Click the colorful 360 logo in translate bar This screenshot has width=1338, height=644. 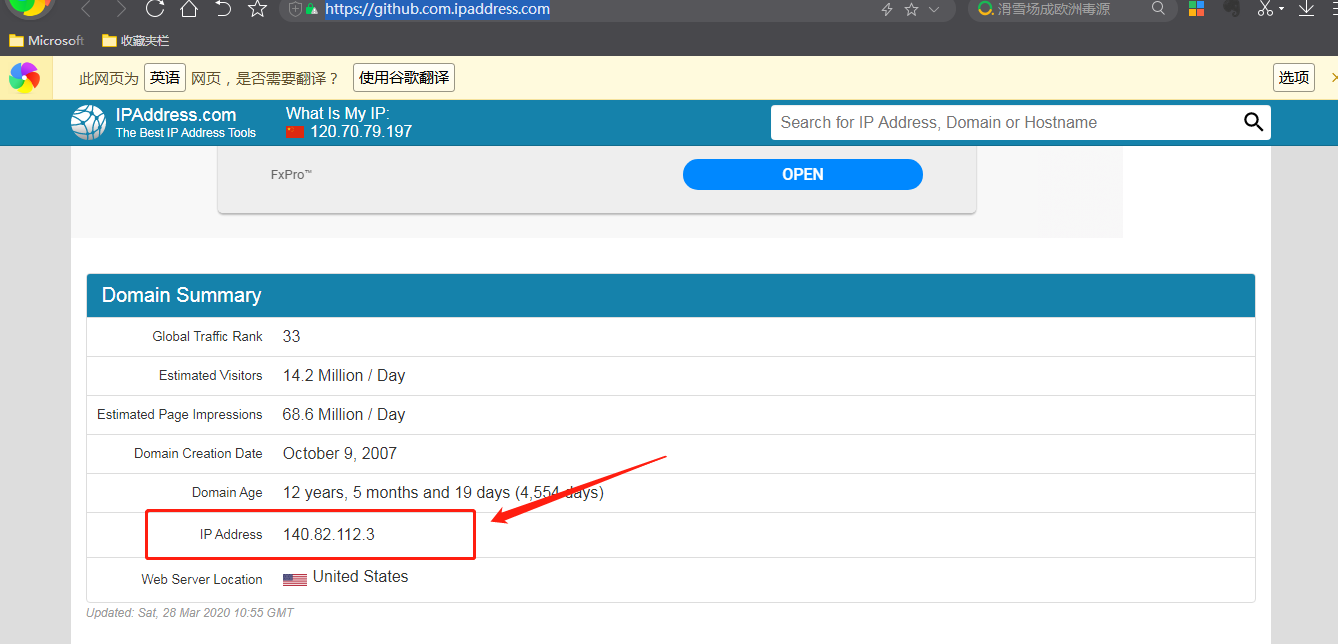tap(24, 77)
